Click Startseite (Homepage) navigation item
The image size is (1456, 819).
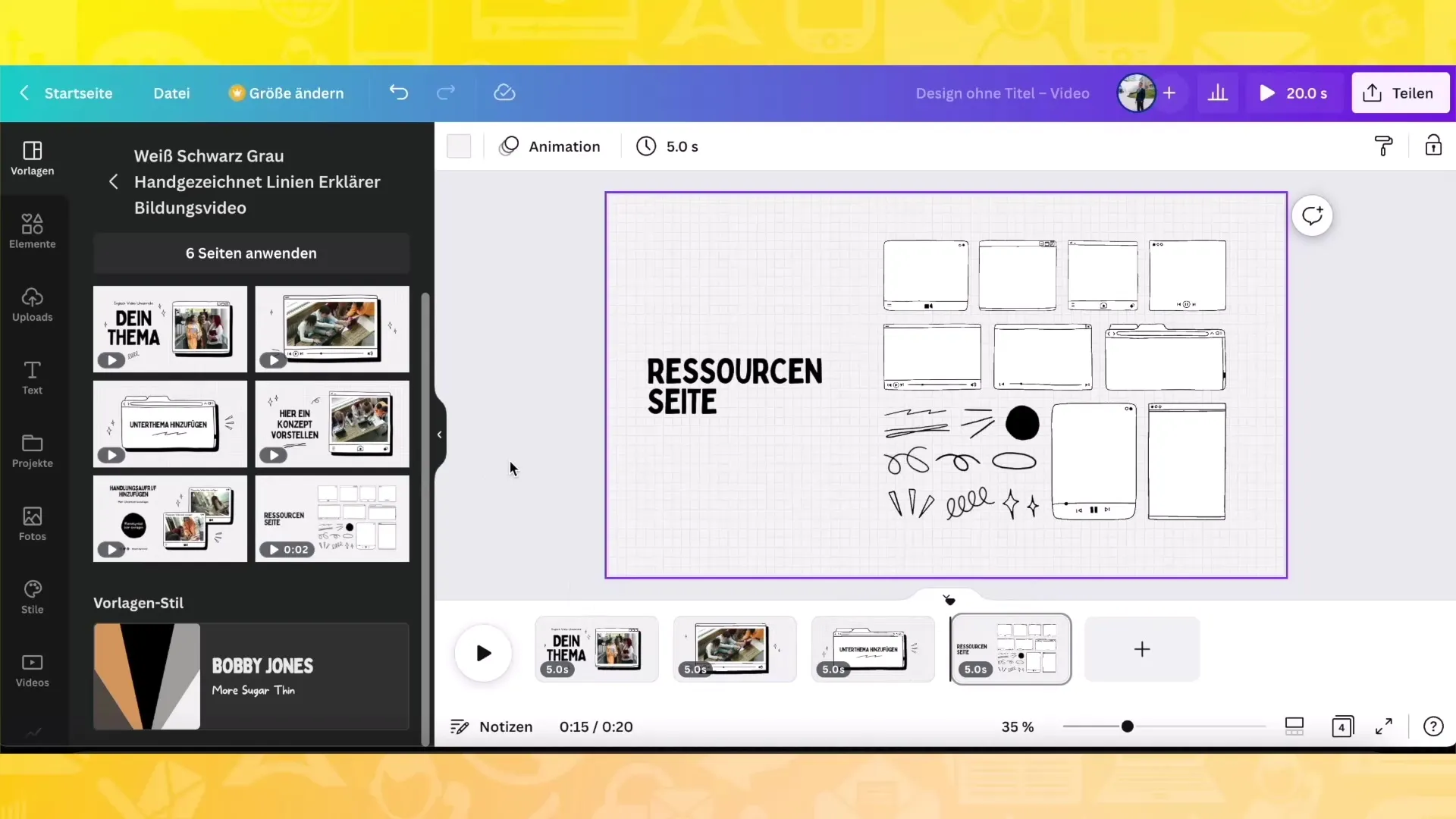78,92
